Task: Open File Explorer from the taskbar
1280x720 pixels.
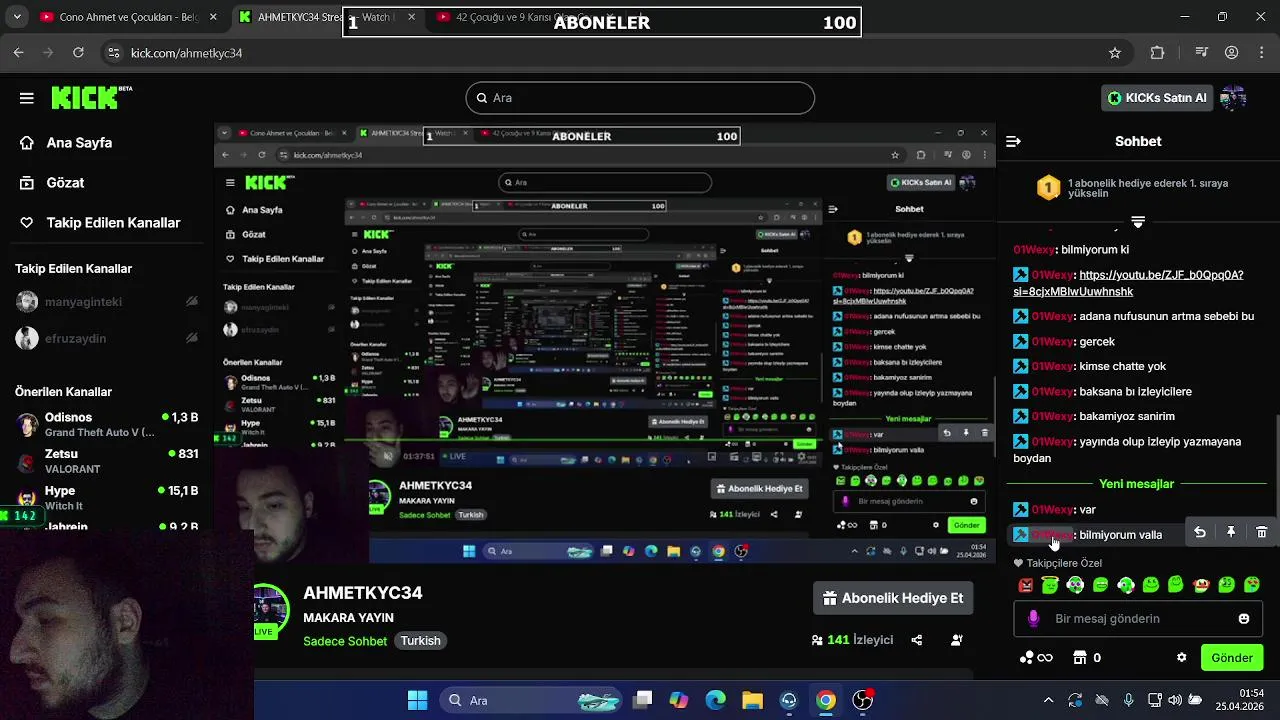Action: point(752,700)
